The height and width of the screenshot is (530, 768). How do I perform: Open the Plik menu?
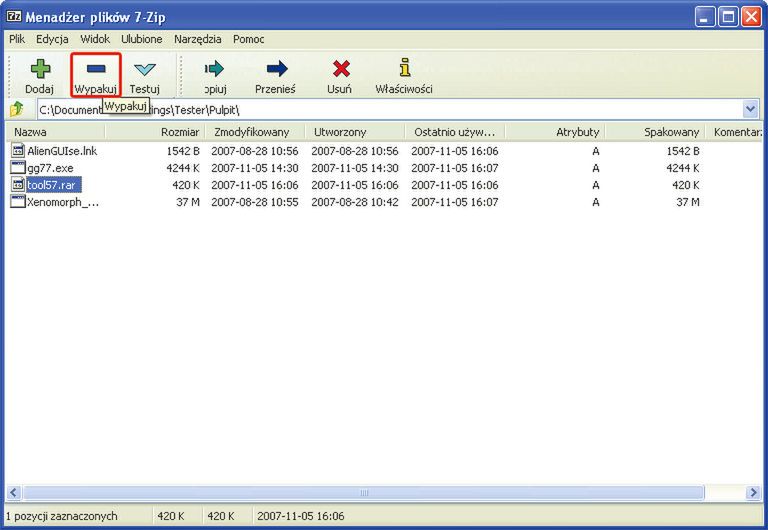[x=17, y=39]
